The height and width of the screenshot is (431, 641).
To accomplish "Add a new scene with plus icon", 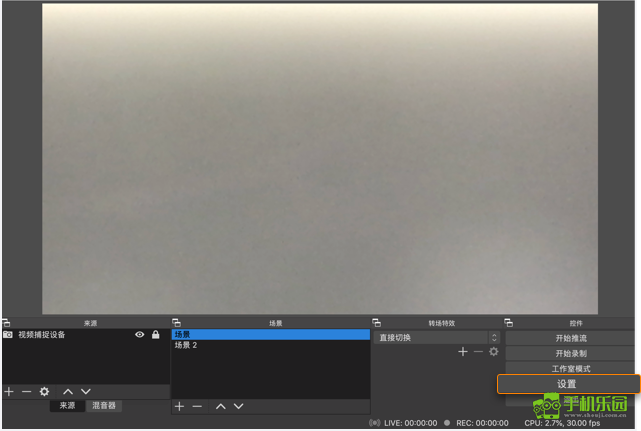I will pyautogui.click(x=180, y=406).
